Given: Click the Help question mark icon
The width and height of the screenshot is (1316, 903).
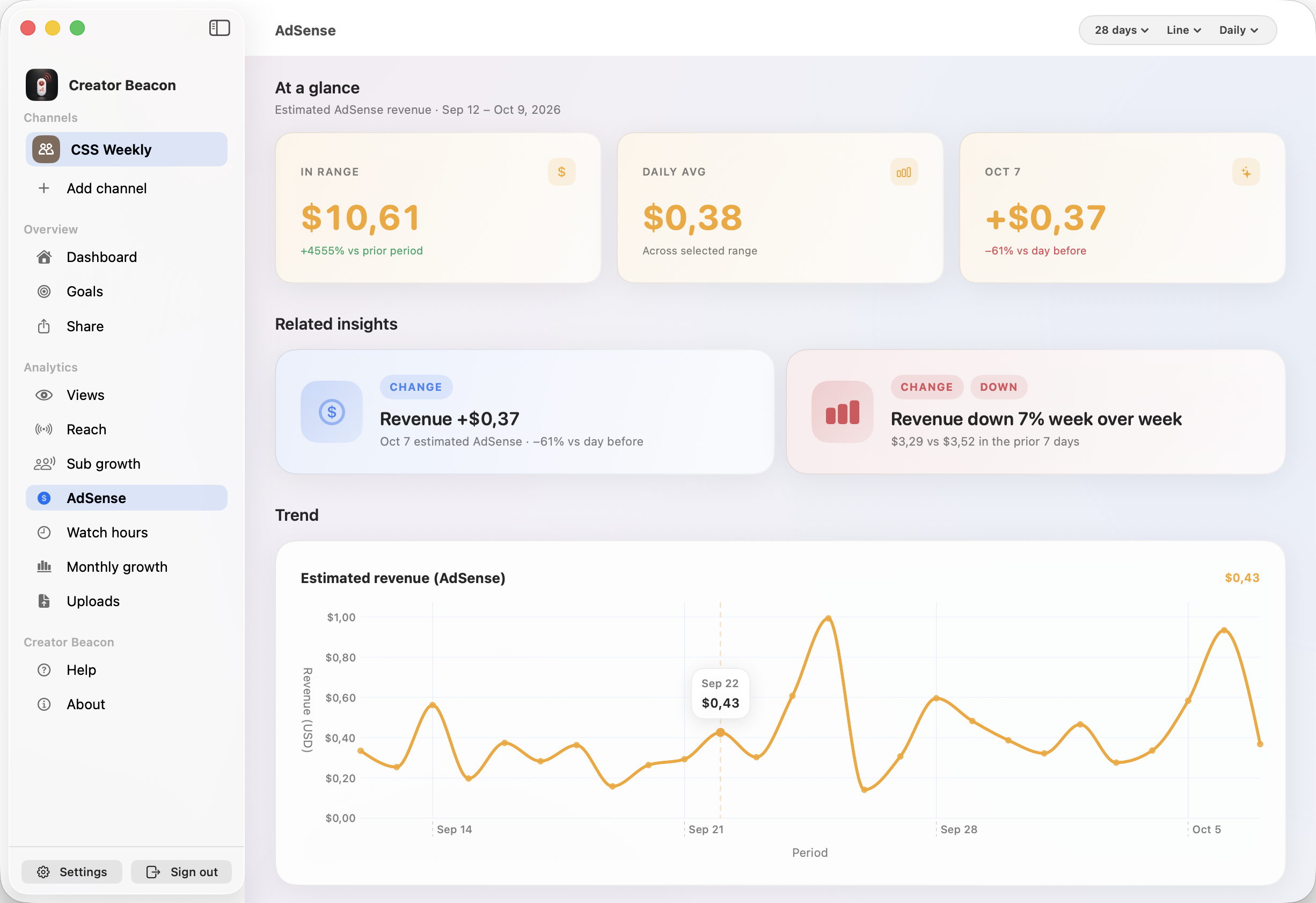Looking at the screenshot, I should pyautogui.click(x=44, y=670).
